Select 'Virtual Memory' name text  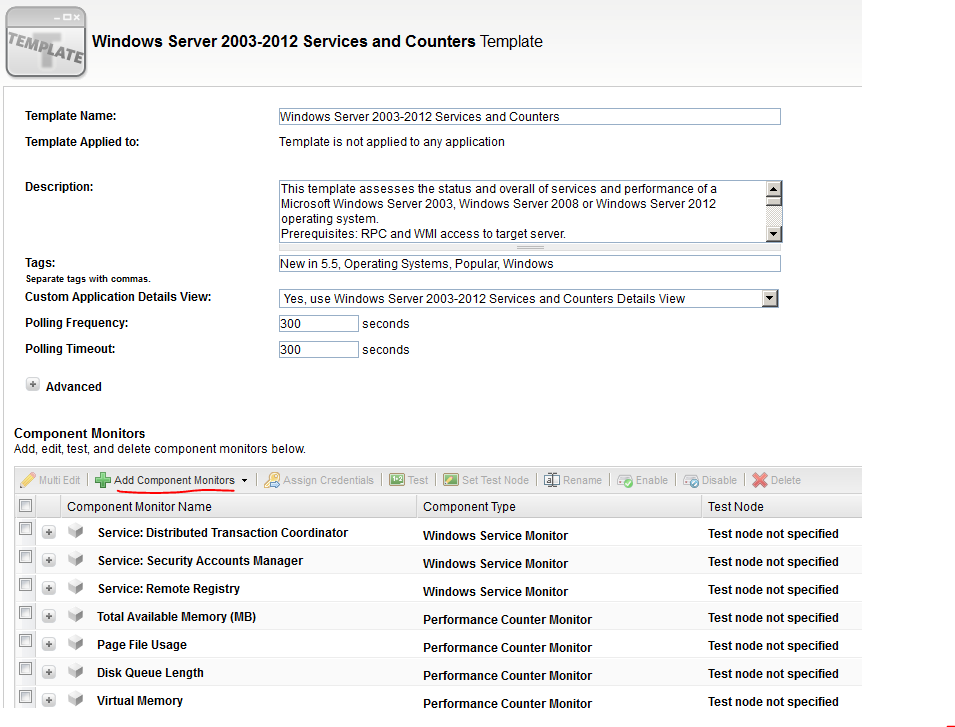point(140,701)
